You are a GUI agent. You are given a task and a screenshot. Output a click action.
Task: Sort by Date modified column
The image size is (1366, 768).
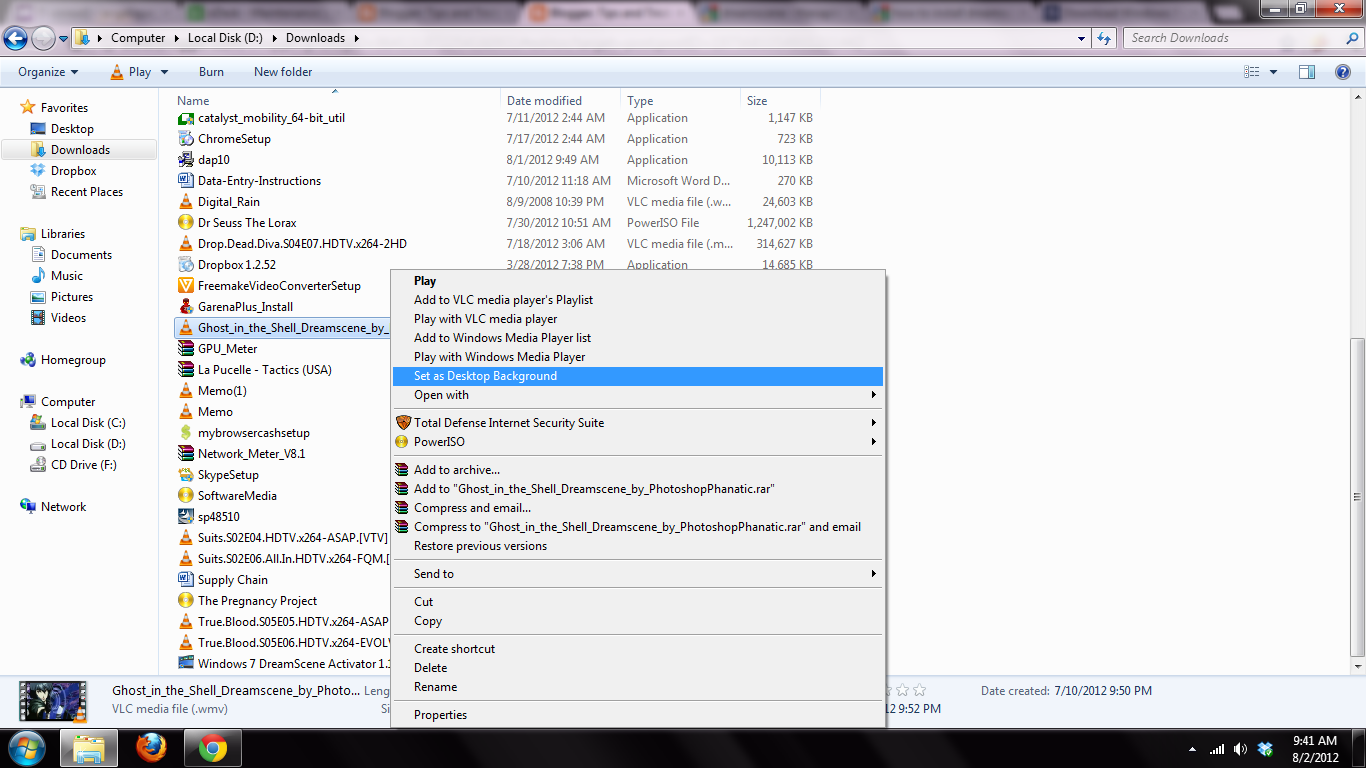point(544,101)
